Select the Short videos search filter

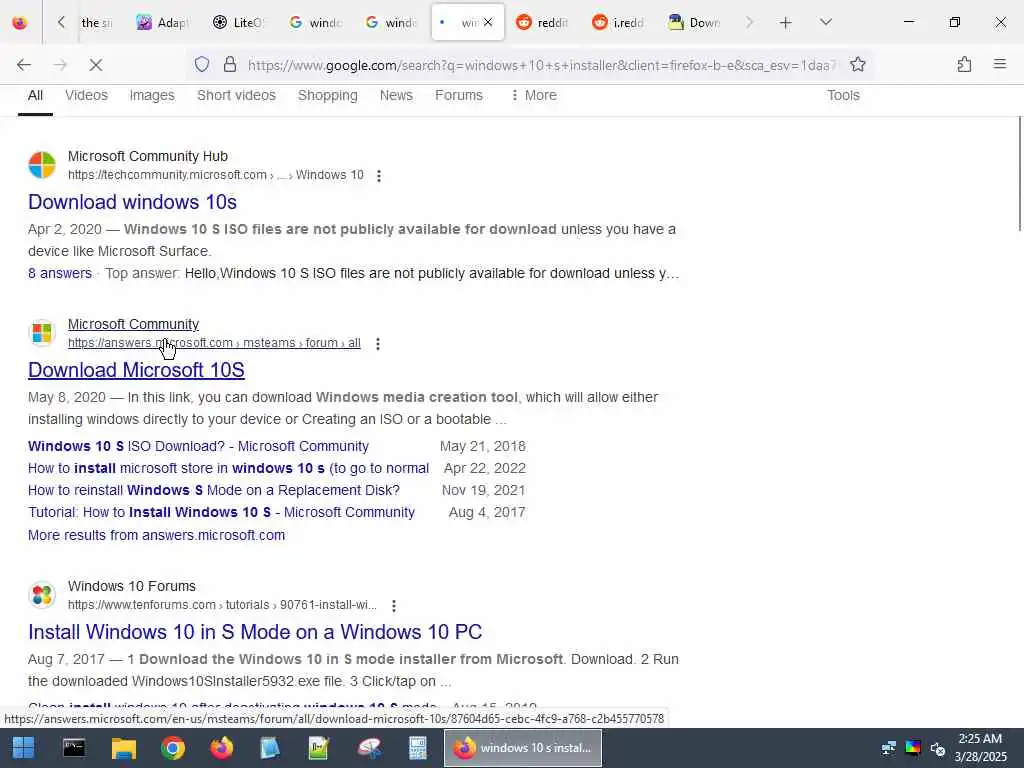[x=236, y=95]
